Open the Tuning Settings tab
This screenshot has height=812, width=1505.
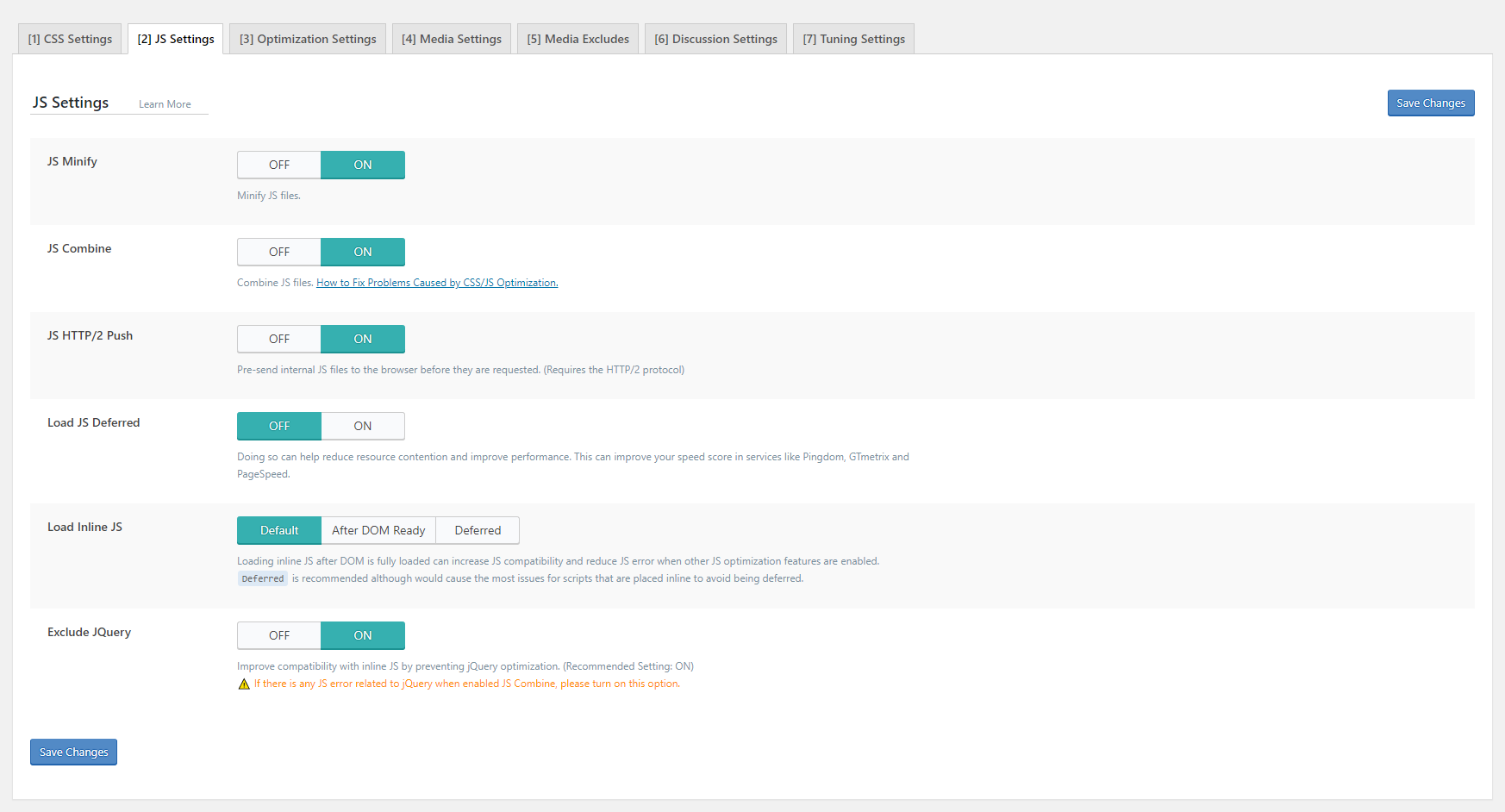(x=853, y=39)
